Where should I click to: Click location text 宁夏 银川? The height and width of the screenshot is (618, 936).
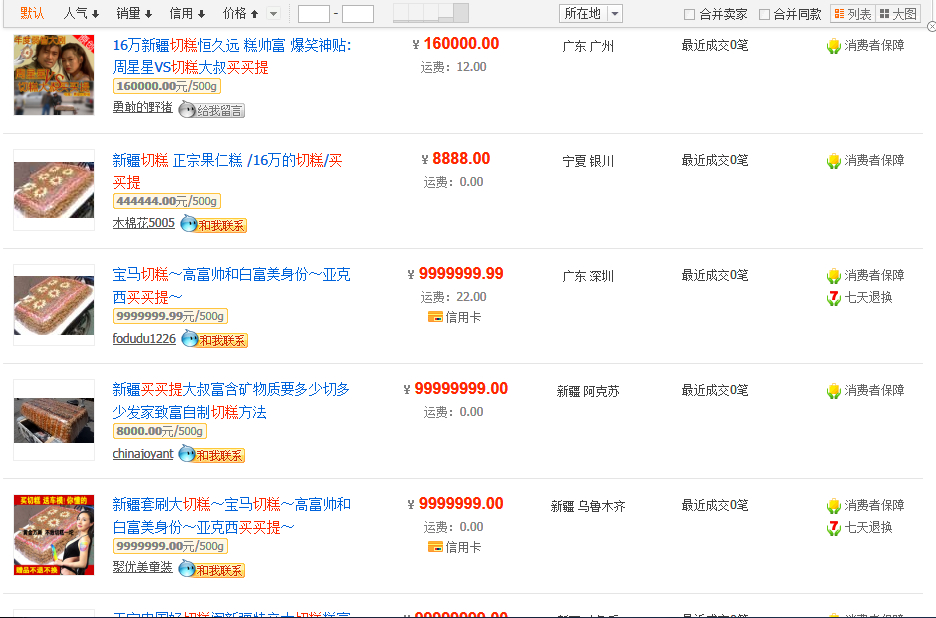(x=588, y=161)
